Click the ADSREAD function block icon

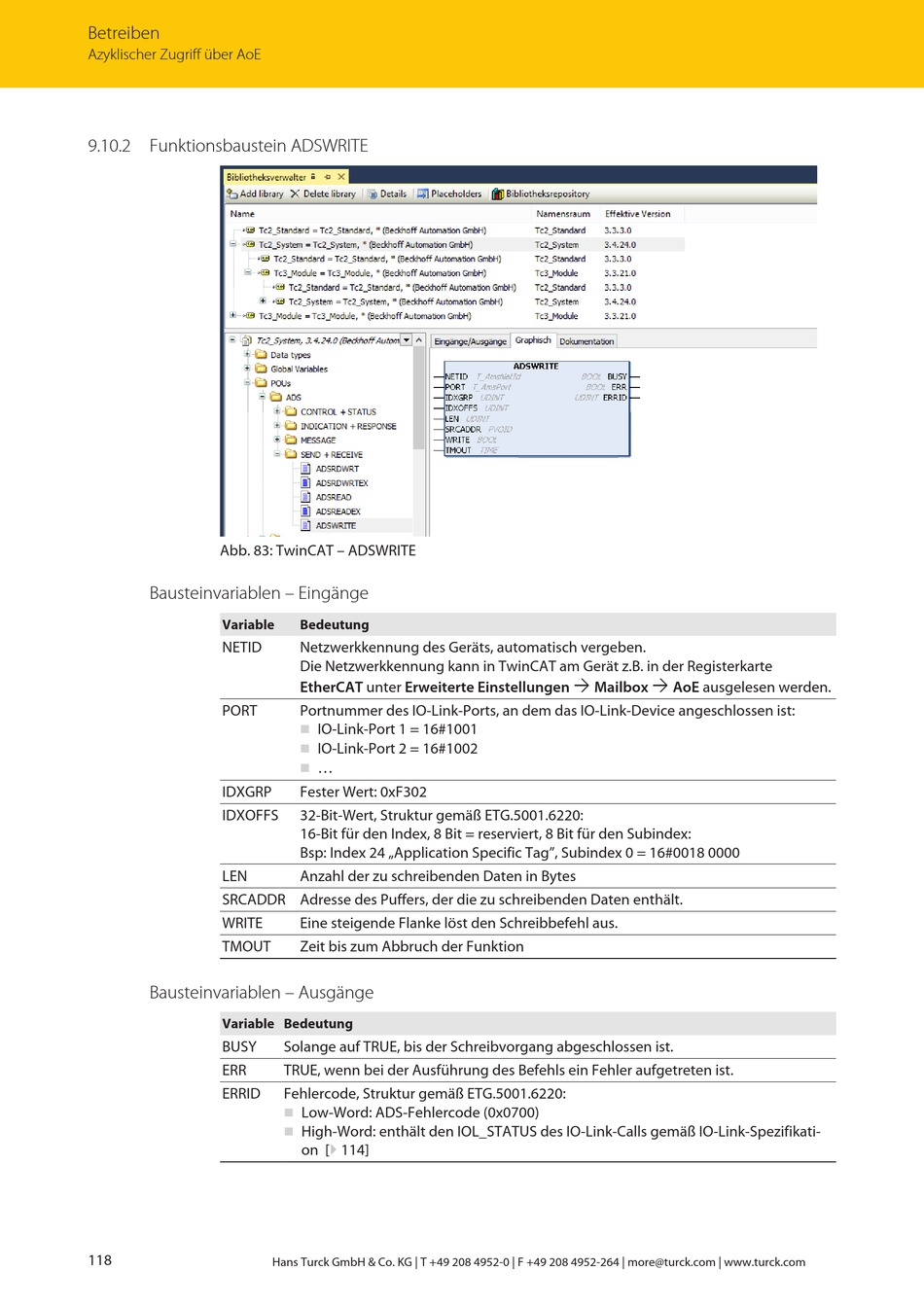coord(305,497)
